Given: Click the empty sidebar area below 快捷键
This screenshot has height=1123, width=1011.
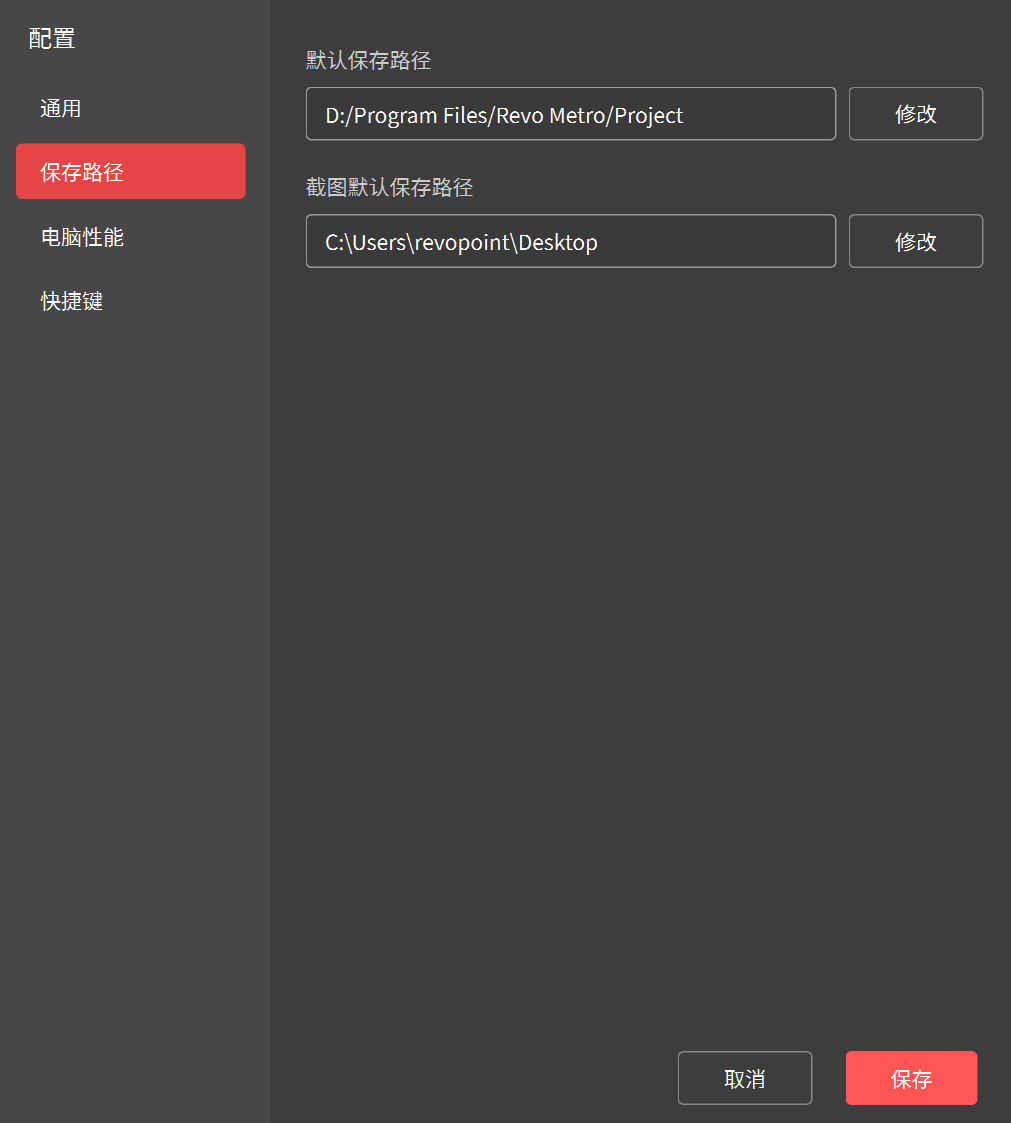Looking at the screenshot, I should (x=134, y=650).
